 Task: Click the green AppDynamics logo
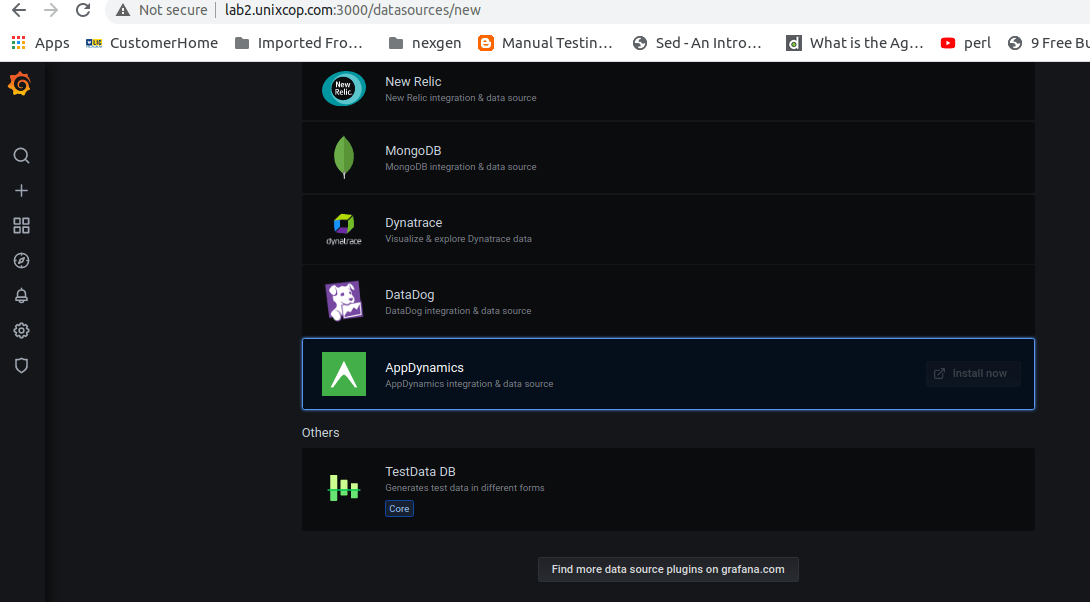344,374
